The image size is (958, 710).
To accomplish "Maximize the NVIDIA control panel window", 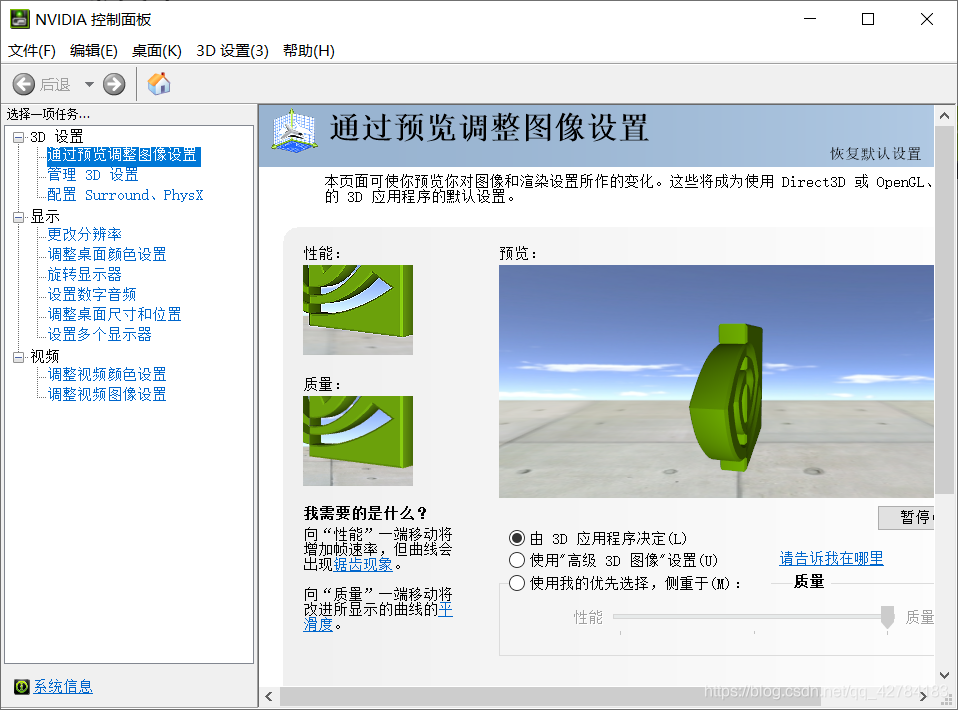I will click(x=868, y=19).
